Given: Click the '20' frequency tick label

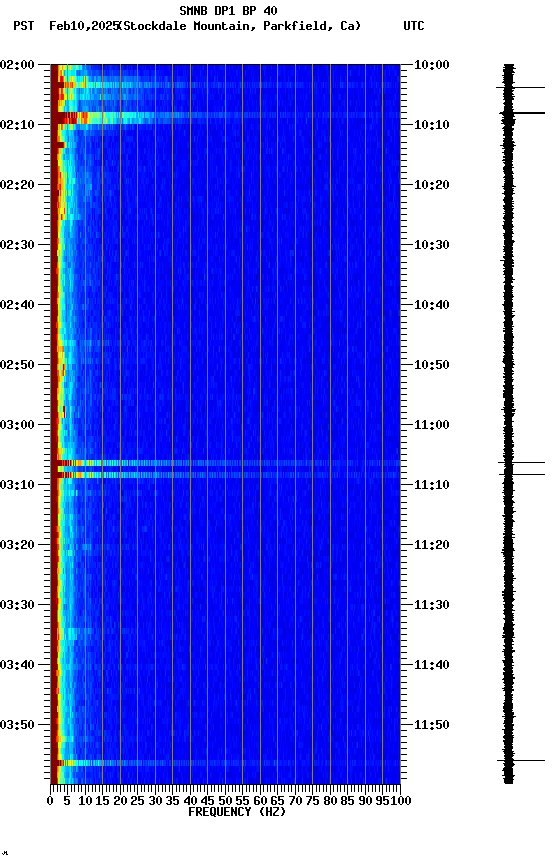Looking at the screenshot, I should pos(120,801).
